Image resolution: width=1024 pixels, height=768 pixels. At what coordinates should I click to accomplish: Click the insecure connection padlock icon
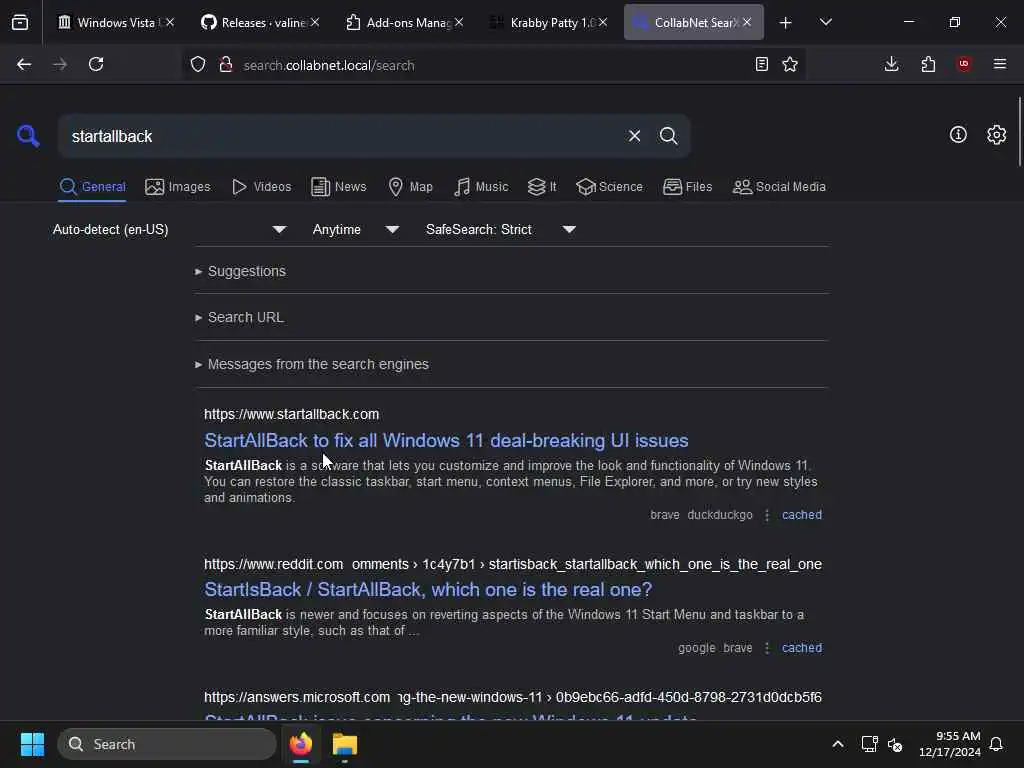coord(226,64)
